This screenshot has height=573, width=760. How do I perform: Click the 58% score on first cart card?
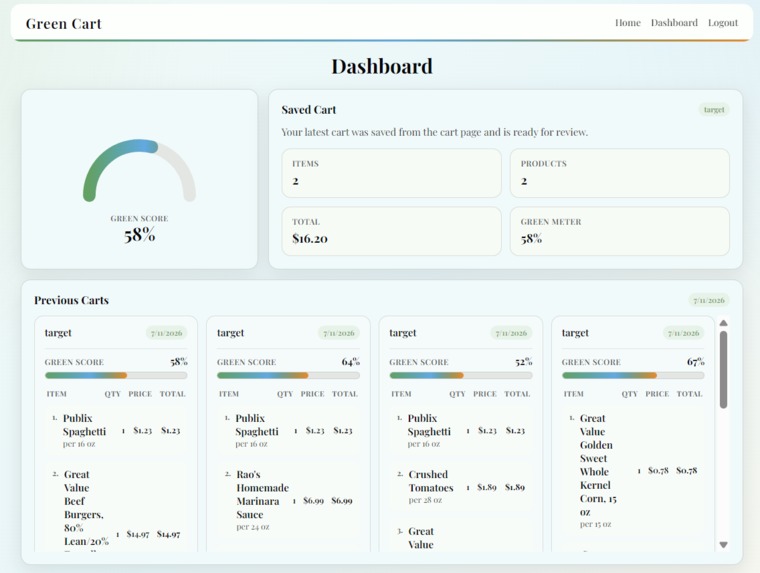(x=179, y=362)
